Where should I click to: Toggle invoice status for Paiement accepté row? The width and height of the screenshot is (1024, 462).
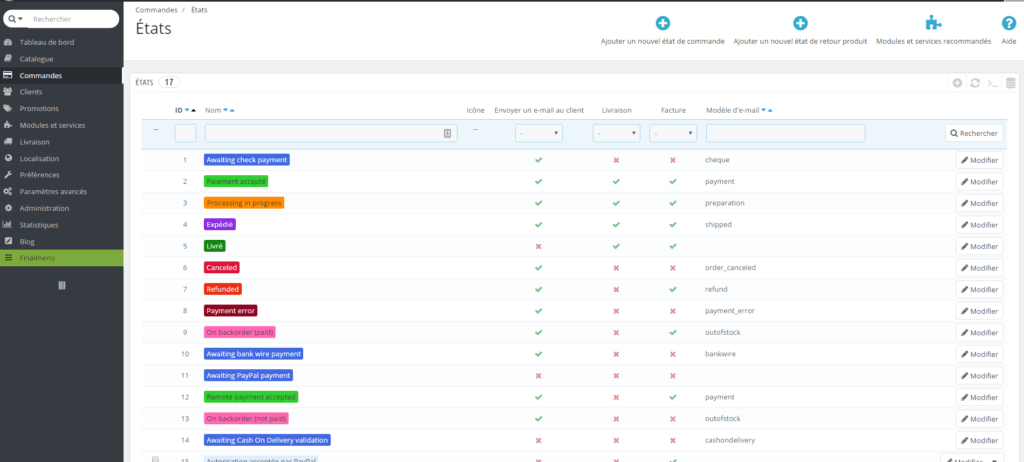[x=673, y=181]
